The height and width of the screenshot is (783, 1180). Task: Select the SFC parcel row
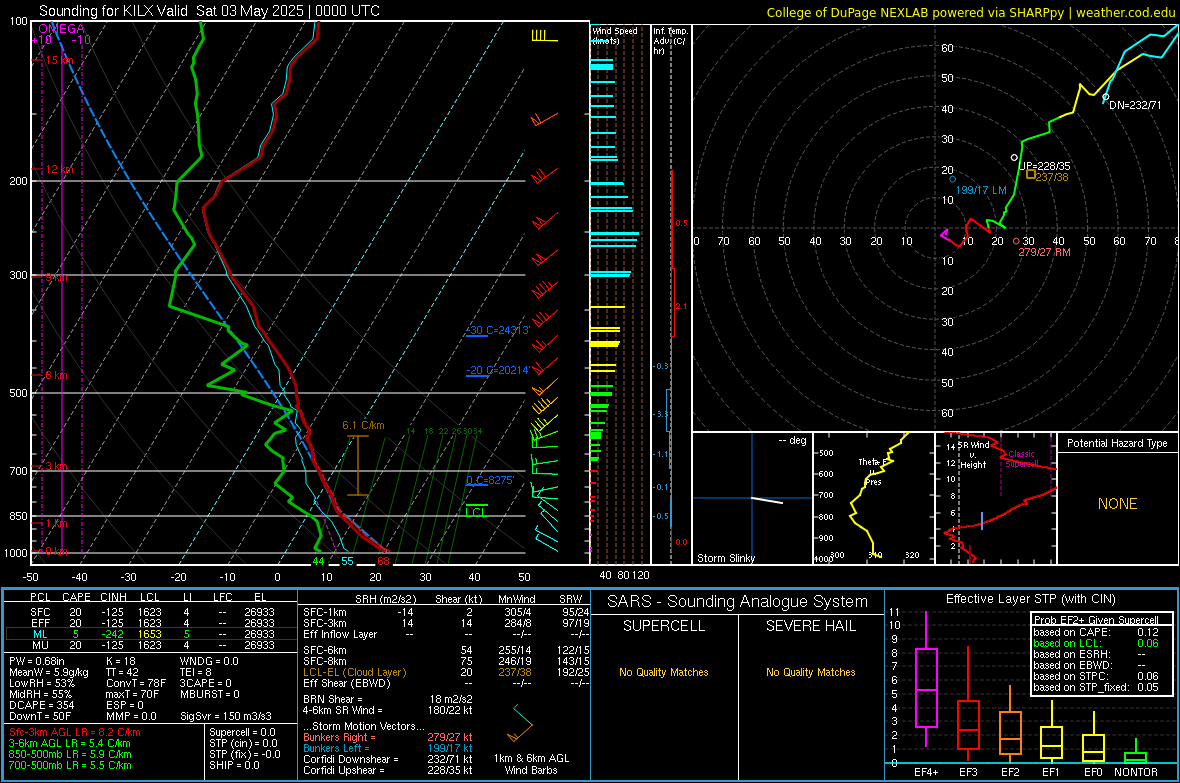tap(151, 612)
